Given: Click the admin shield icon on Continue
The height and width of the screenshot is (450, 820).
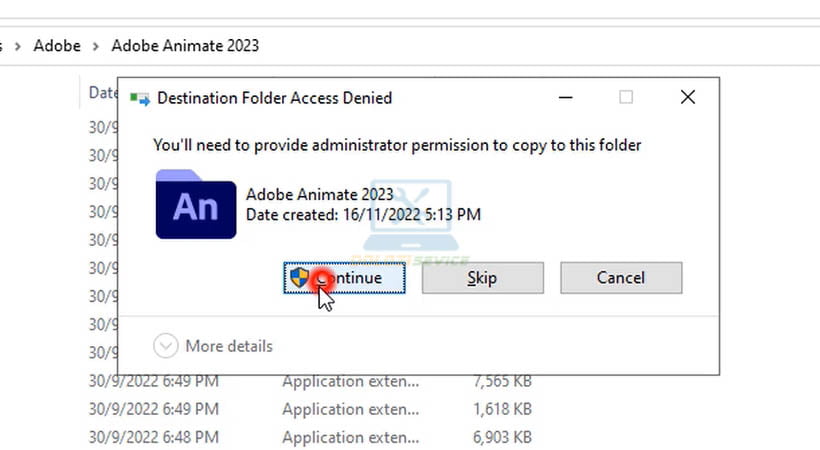Looking at the screenshot, I should click(x=299, y=277).
